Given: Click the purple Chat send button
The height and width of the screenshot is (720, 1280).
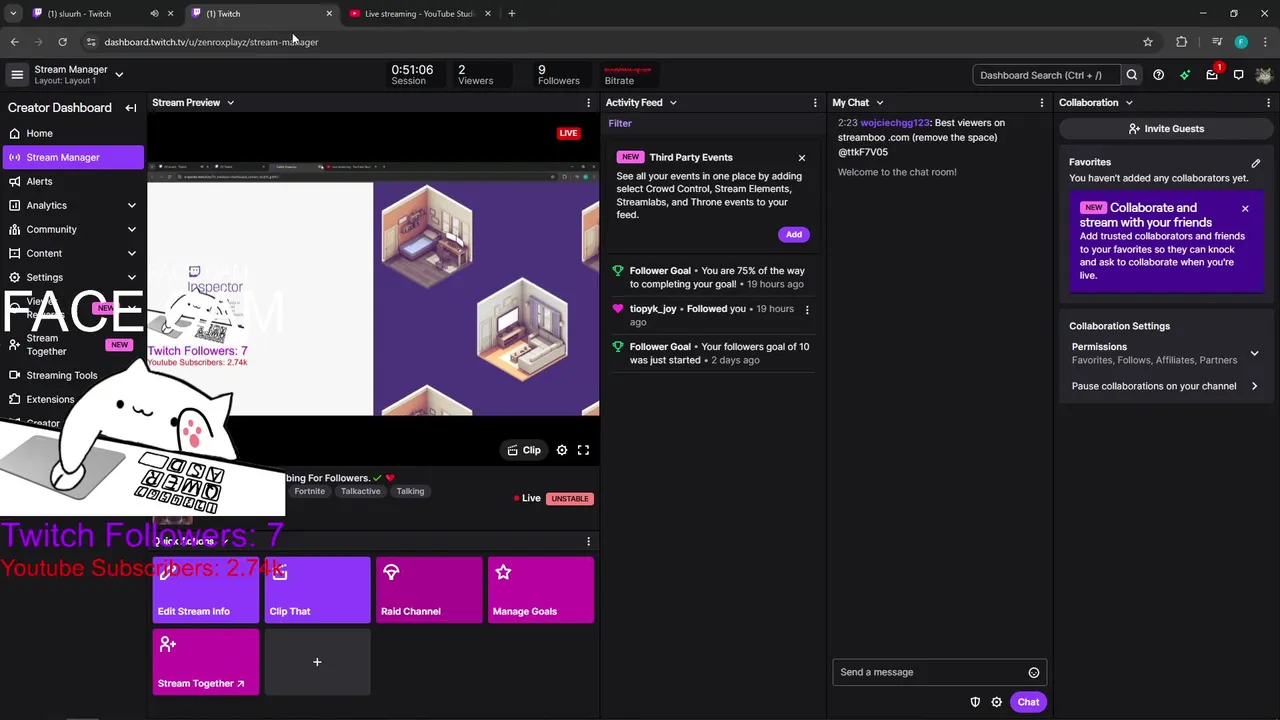Looking at the screenshot, I should click(1028, 702).
